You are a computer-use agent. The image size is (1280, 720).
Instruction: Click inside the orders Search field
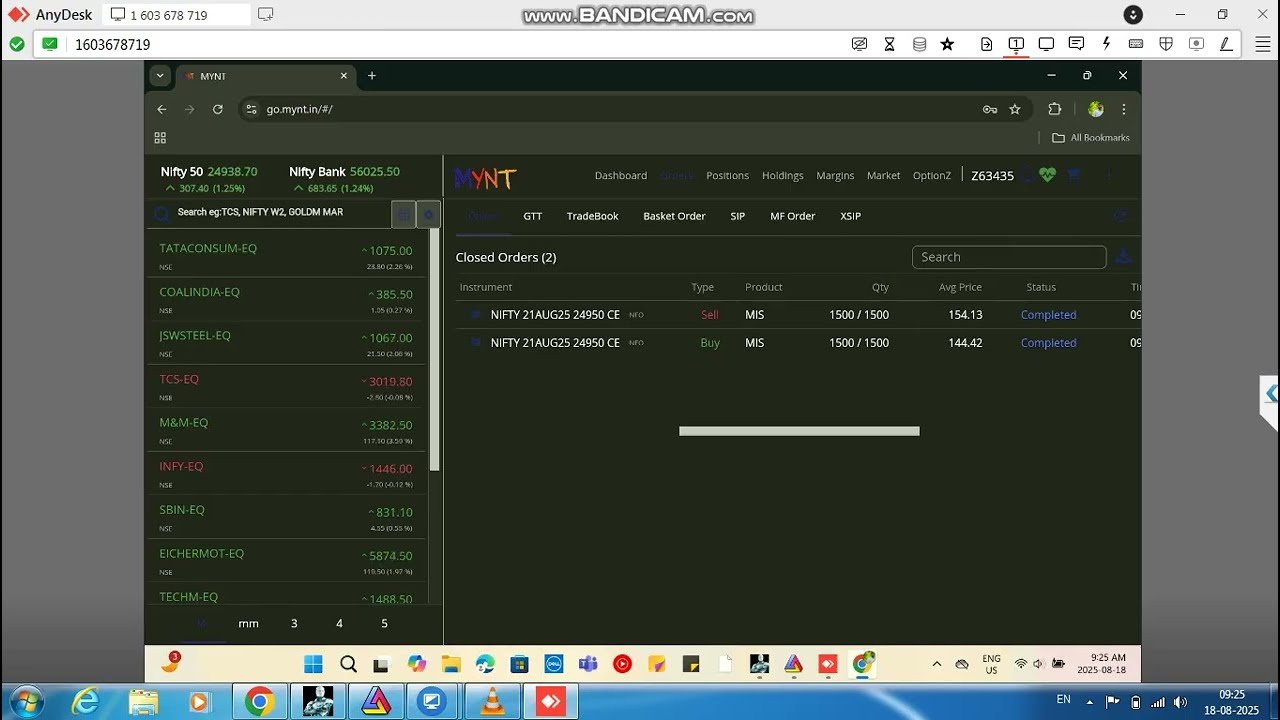tap(1008, 257)
